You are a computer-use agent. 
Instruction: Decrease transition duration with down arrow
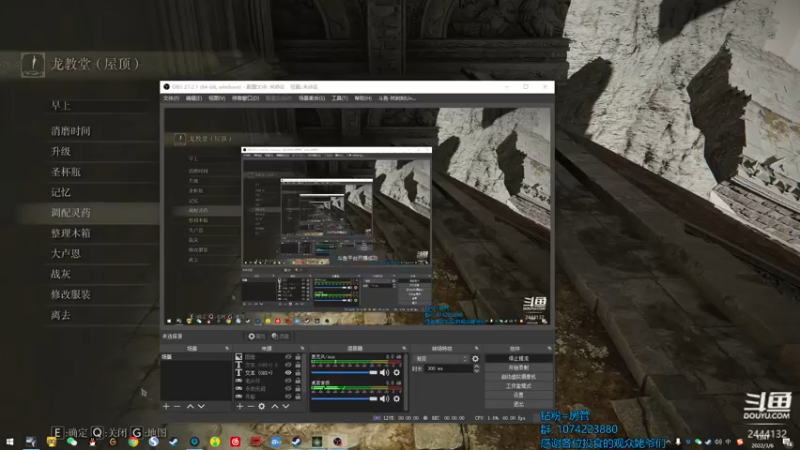477,371
